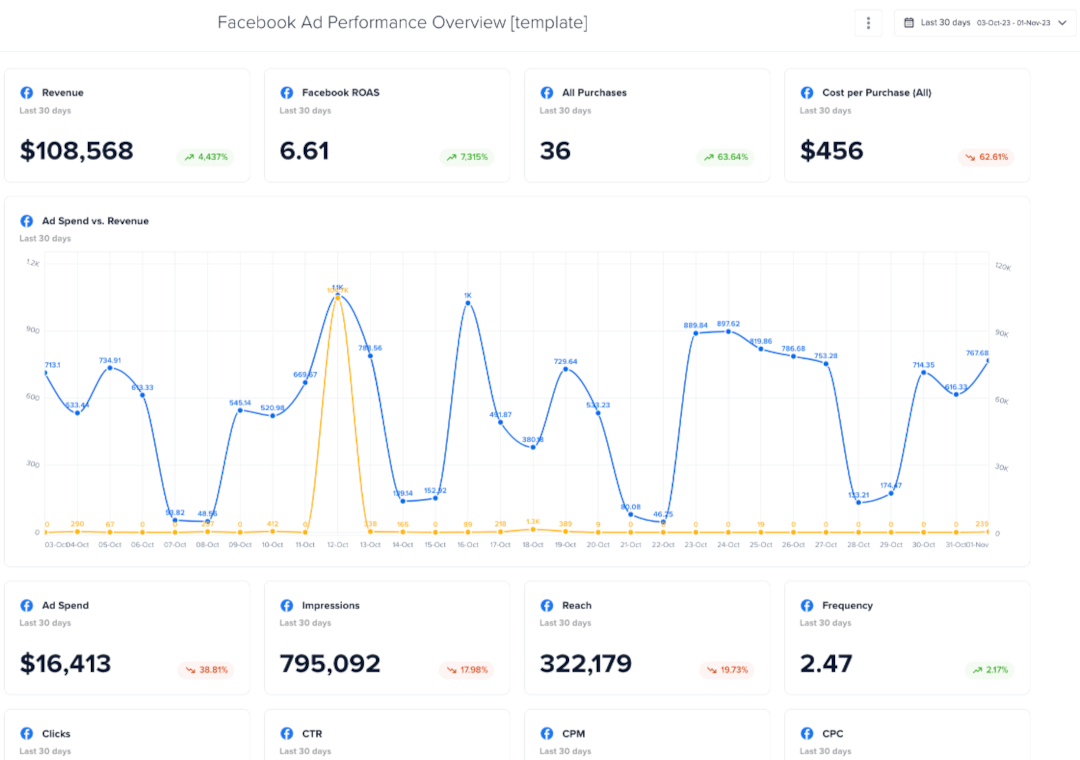Click the CPM card title
Screen dimensions: 1080x760
tap(573, 733)
